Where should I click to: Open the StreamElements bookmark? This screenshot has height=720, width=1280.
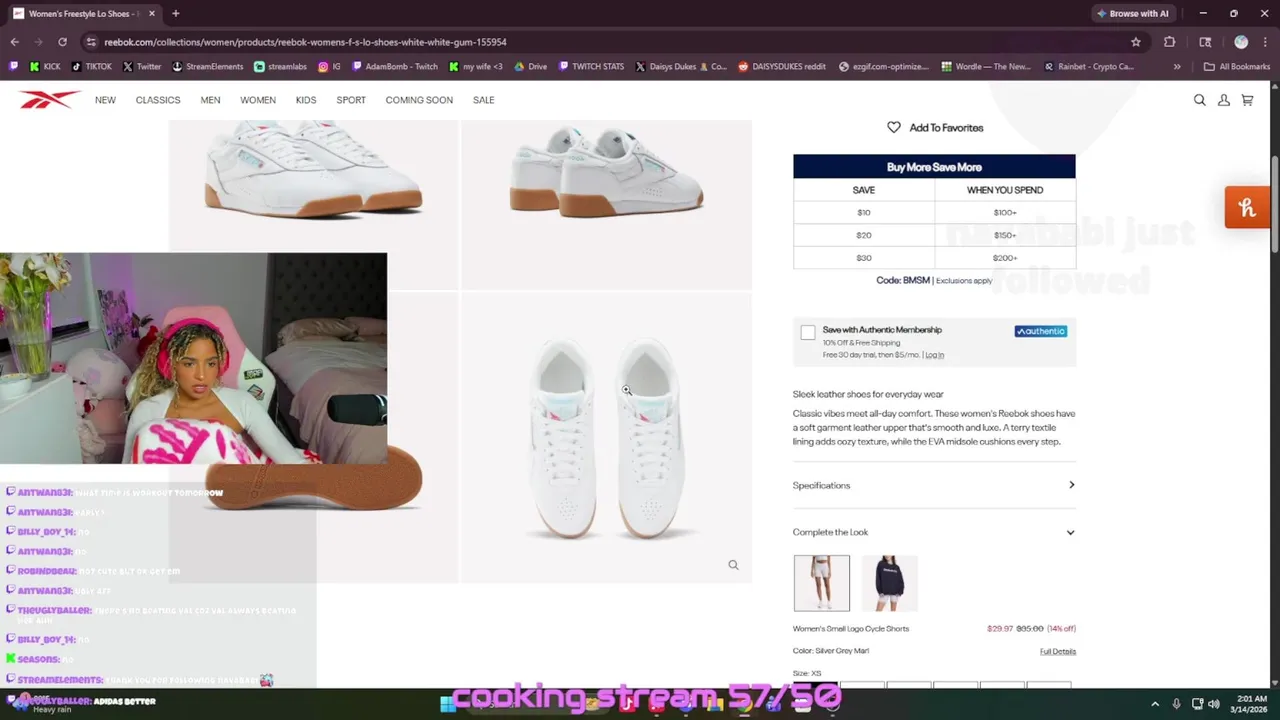click(208, 67)
